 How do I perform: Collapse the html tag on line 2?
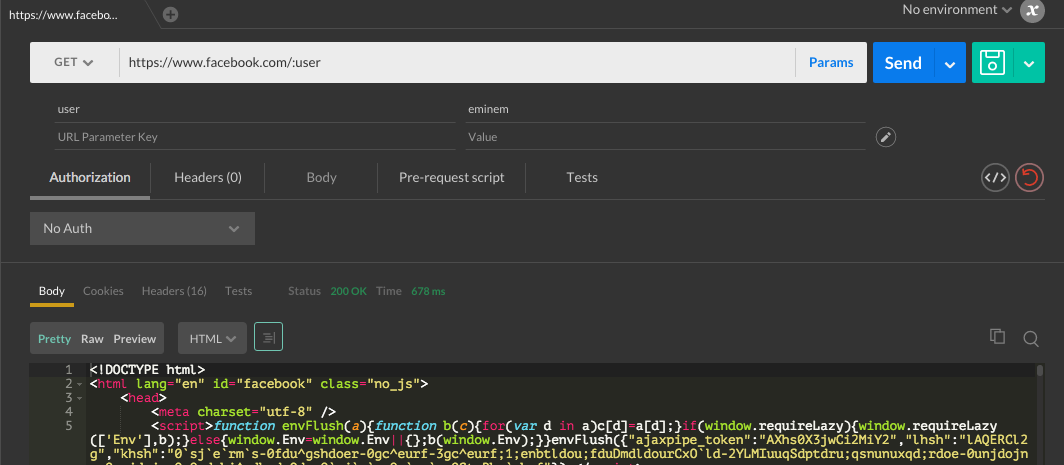click(80, 385)
